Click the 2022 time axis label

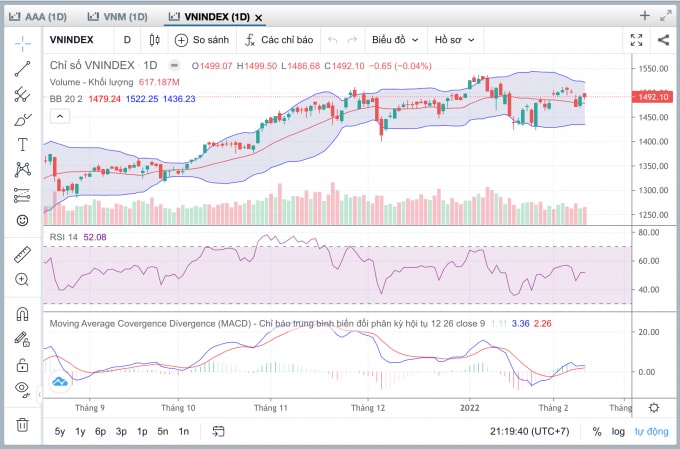[470, 408]
